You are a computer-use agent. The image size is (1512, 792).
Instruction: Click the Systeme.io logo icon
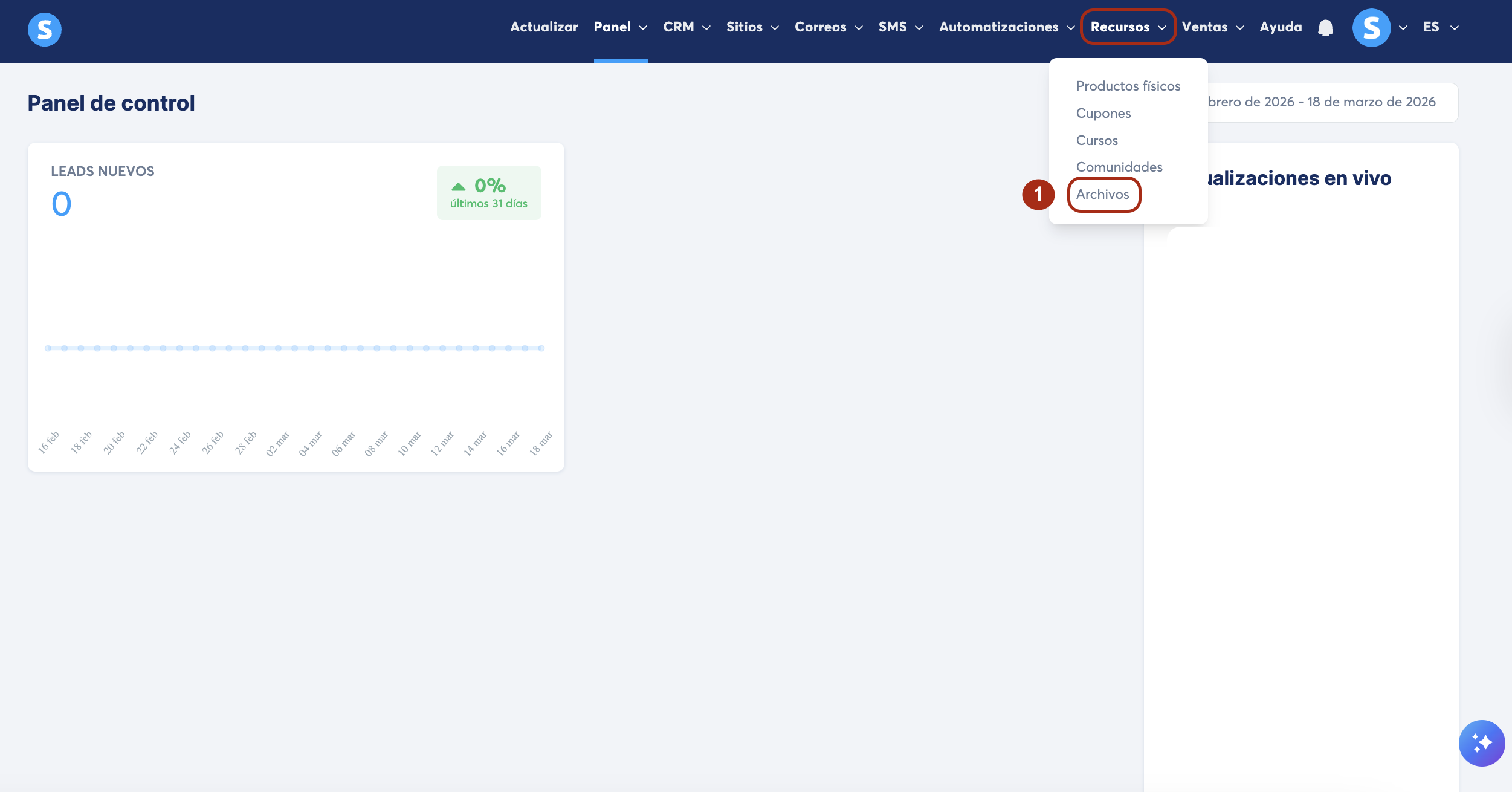pos(45,29)
